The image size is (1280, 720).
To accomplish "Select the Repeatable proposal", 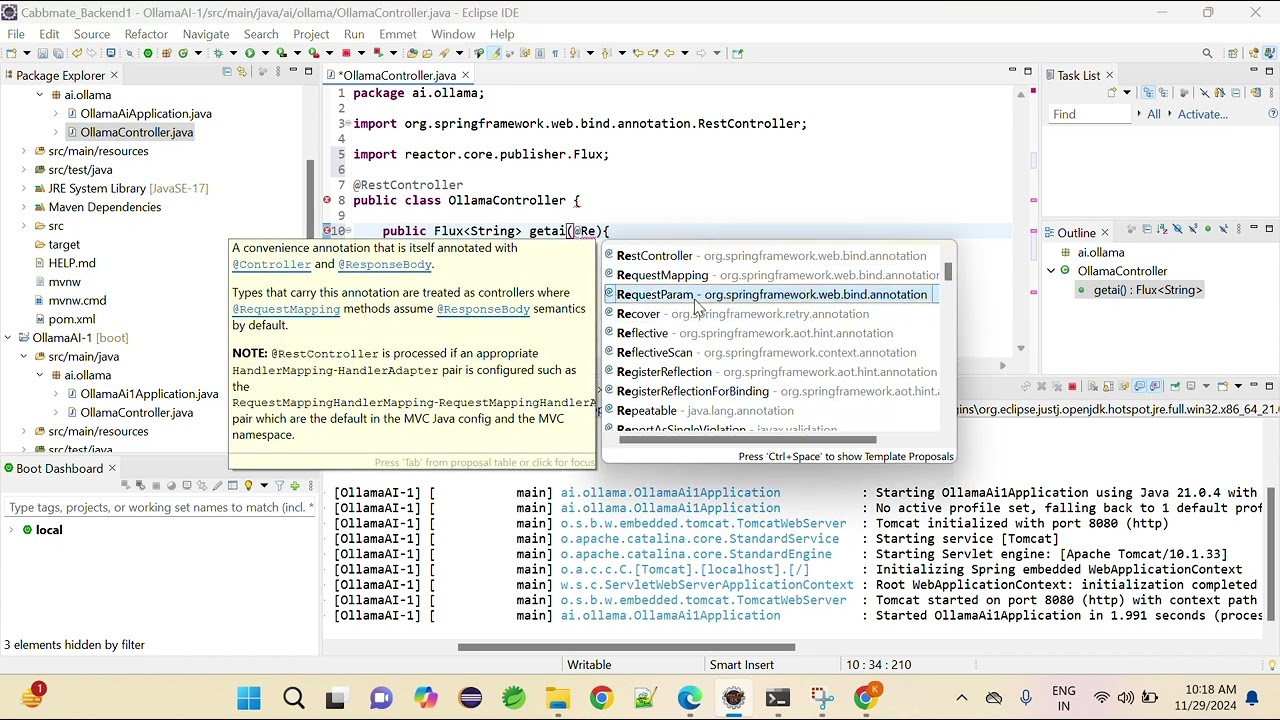I will (771, 411).
